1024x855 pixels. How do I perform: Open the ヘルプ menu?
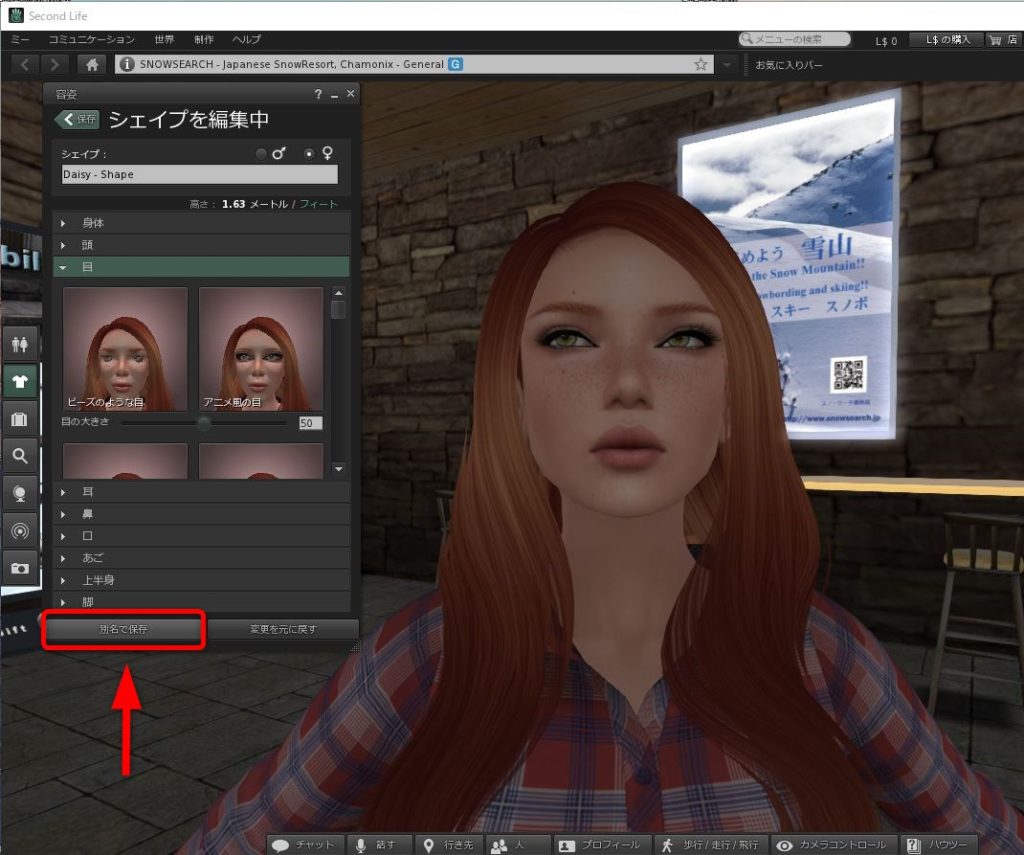[247, 40]
